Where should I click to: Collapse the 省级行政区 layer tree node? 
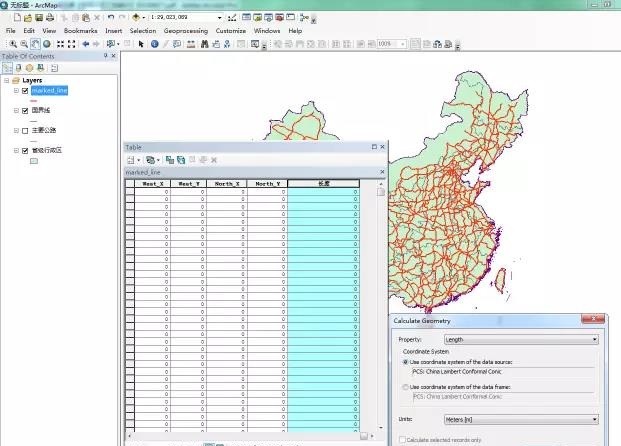(16, 151)
